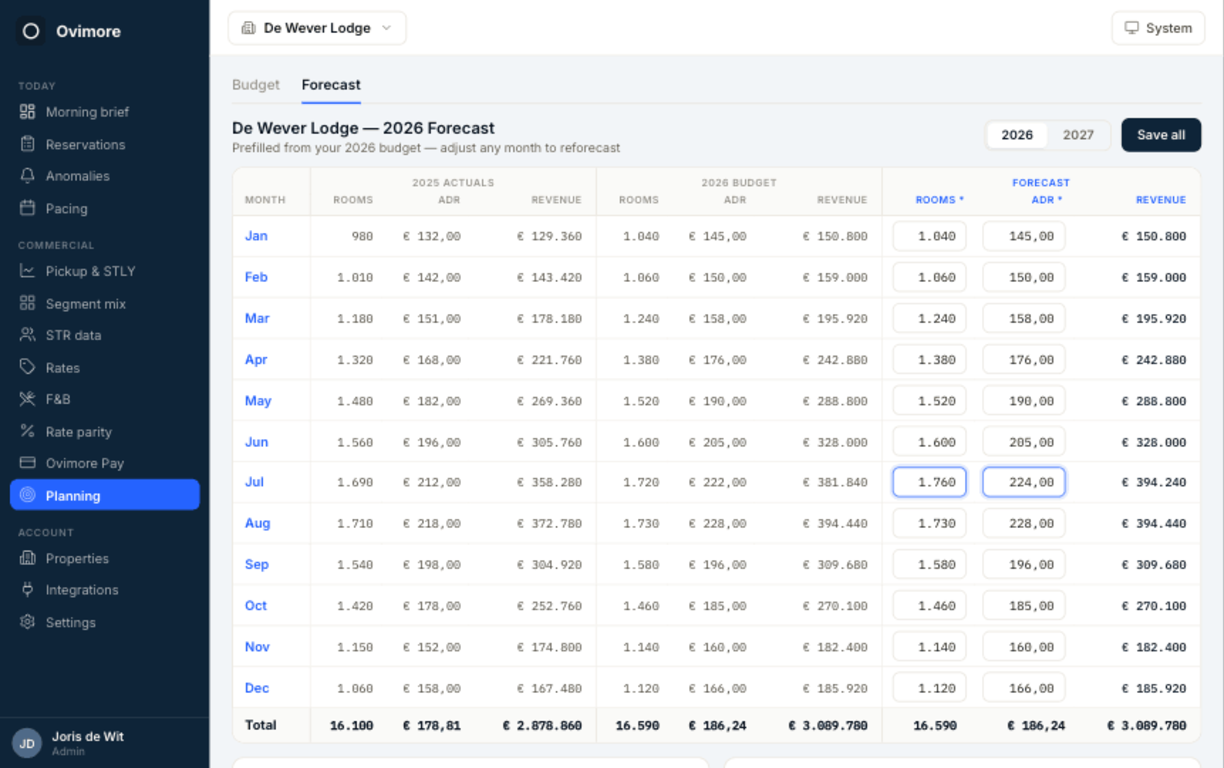1224x768 pixels.
Task: Open the Jan month link
Action: pyautogui.click(x=256, y=236)
